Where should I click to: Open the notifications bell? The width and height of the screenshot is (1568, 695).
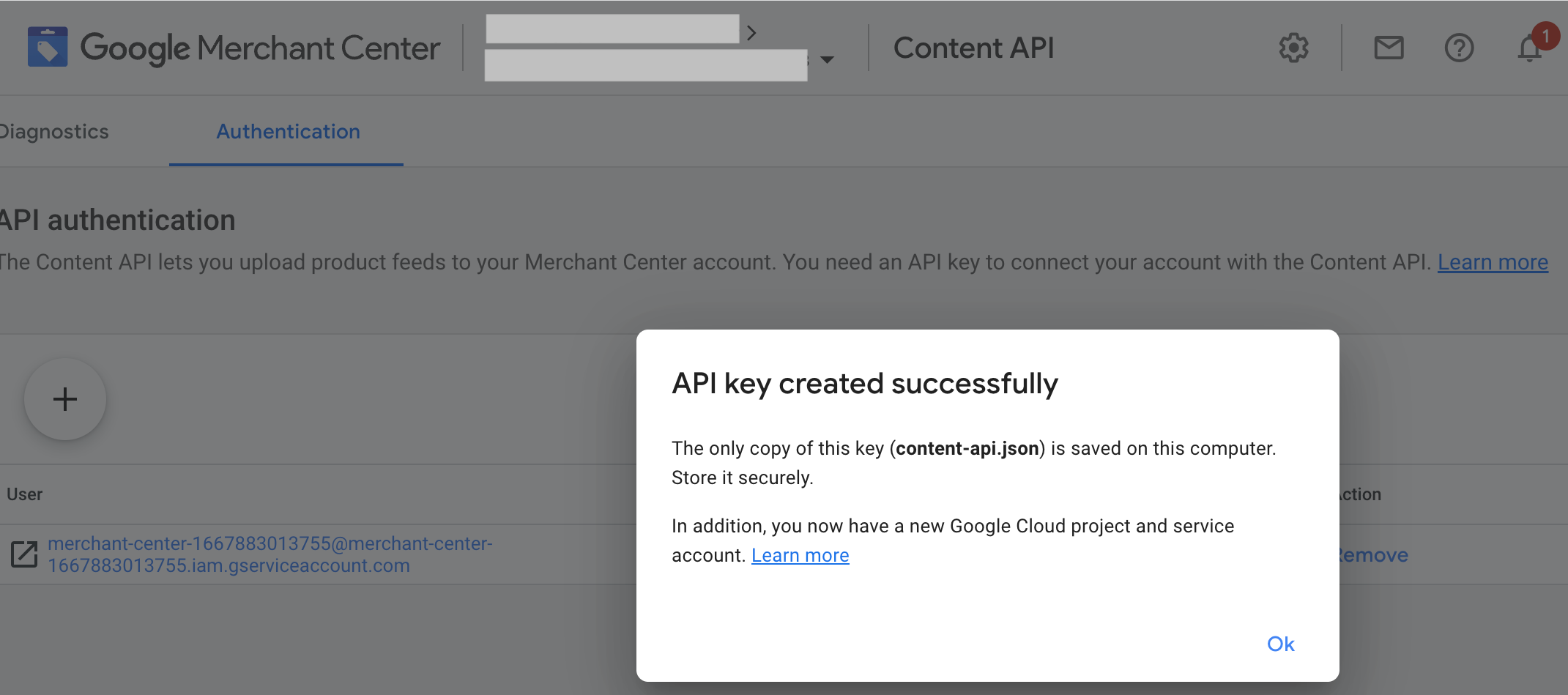[x=1530, y=48]
